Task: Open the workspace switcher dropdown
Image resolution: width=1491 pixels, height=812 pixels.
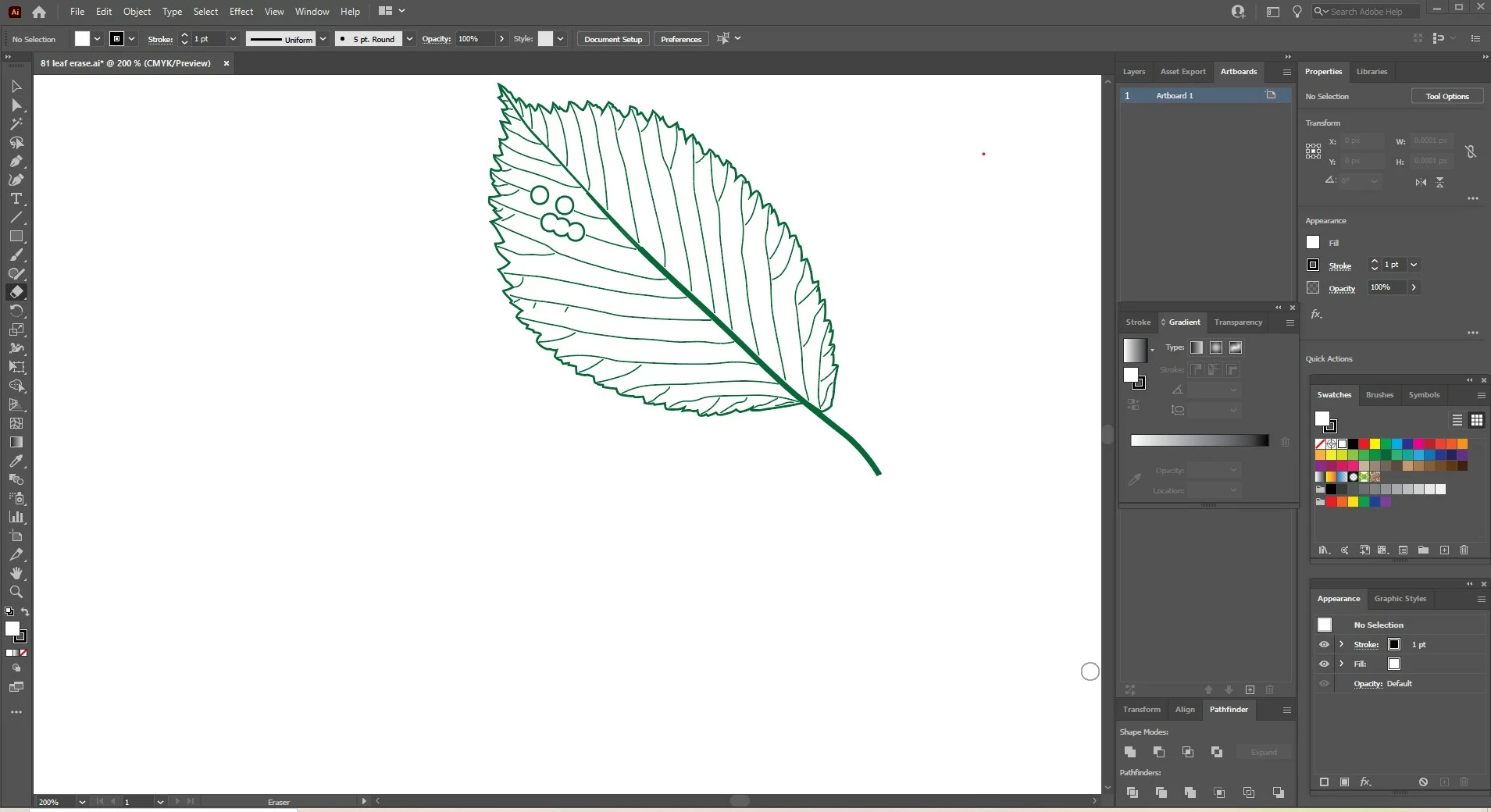Action: [x=392, y=11]
